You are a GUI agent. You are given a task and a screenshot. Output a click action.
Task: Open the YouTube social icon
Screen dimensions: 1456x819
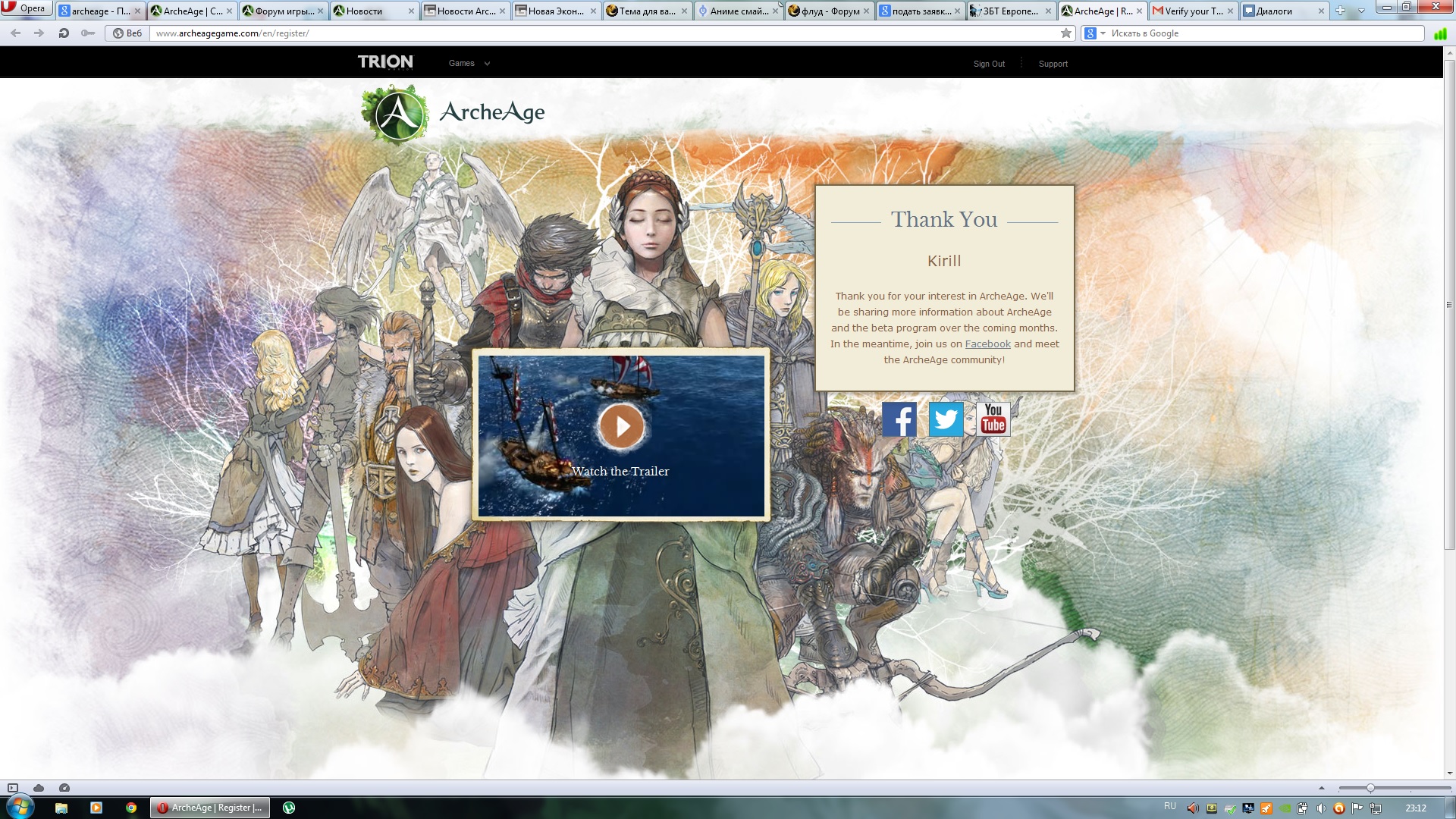click(x=992, y=419)
